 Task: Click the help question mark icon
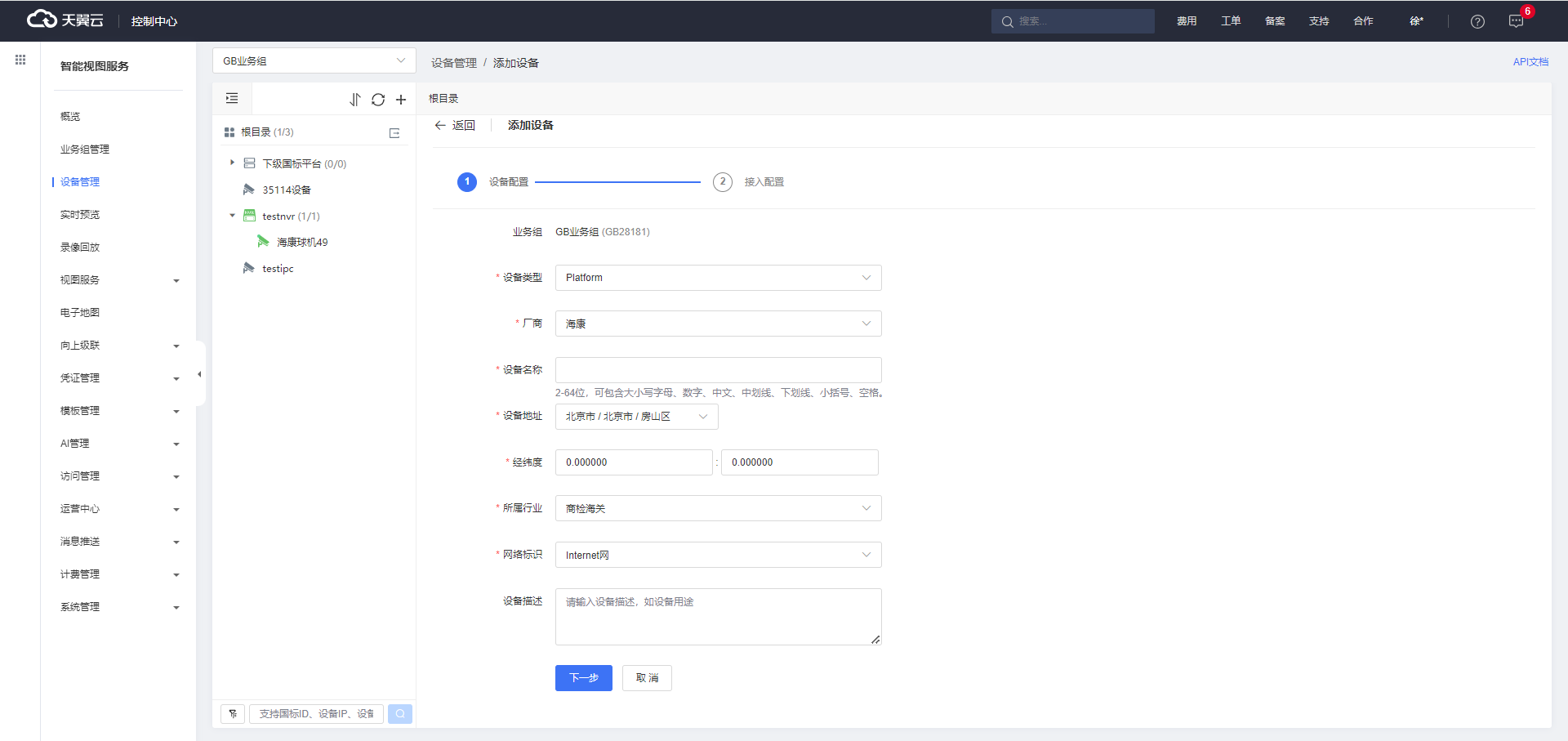[x=1477, y=22]
